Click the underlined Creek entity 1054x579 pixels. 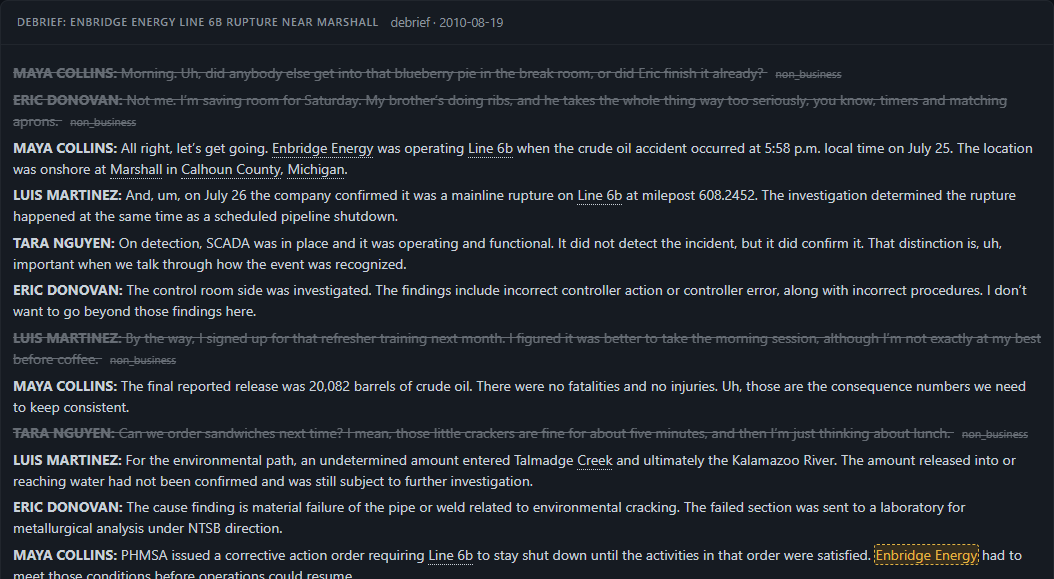595,461
